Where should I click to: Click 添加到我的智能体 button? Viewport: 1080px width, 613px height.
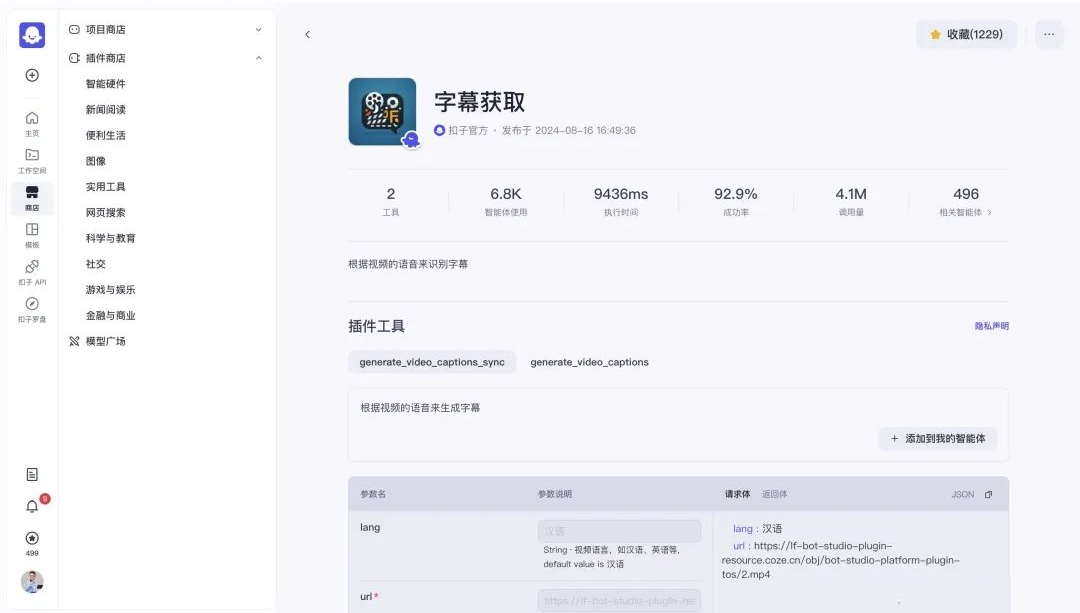pyautogui.click(x=937, y=439)
